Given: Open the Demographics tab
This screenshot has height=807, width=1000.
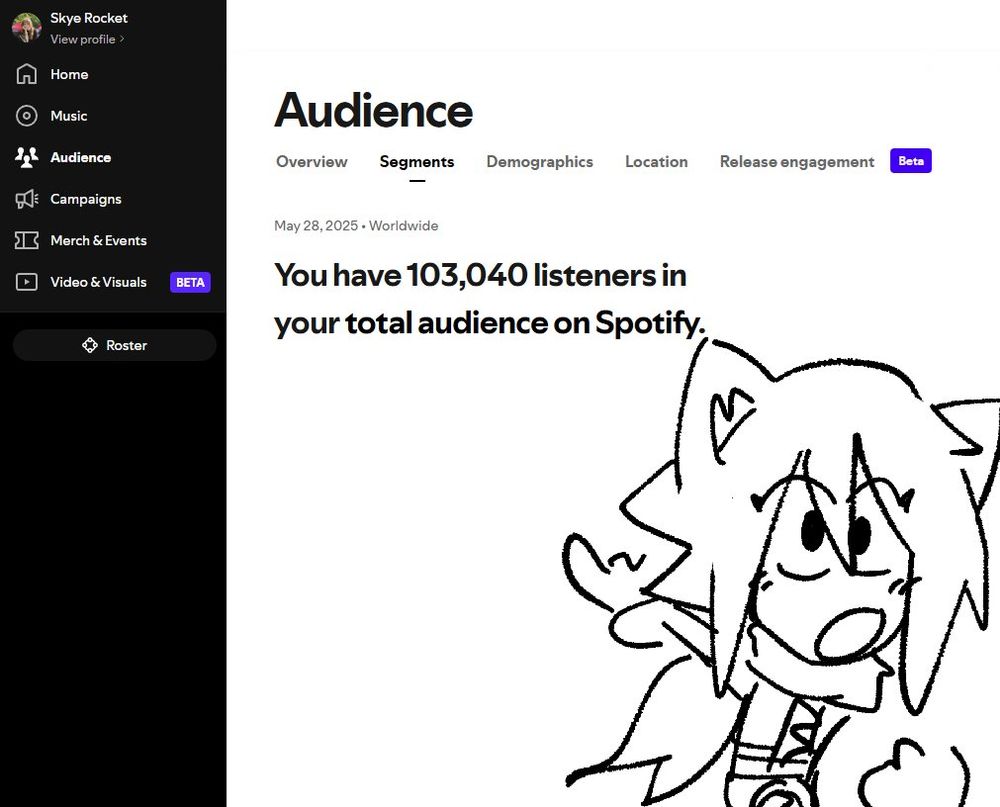Looking at the screenshot, I should 540,161.
